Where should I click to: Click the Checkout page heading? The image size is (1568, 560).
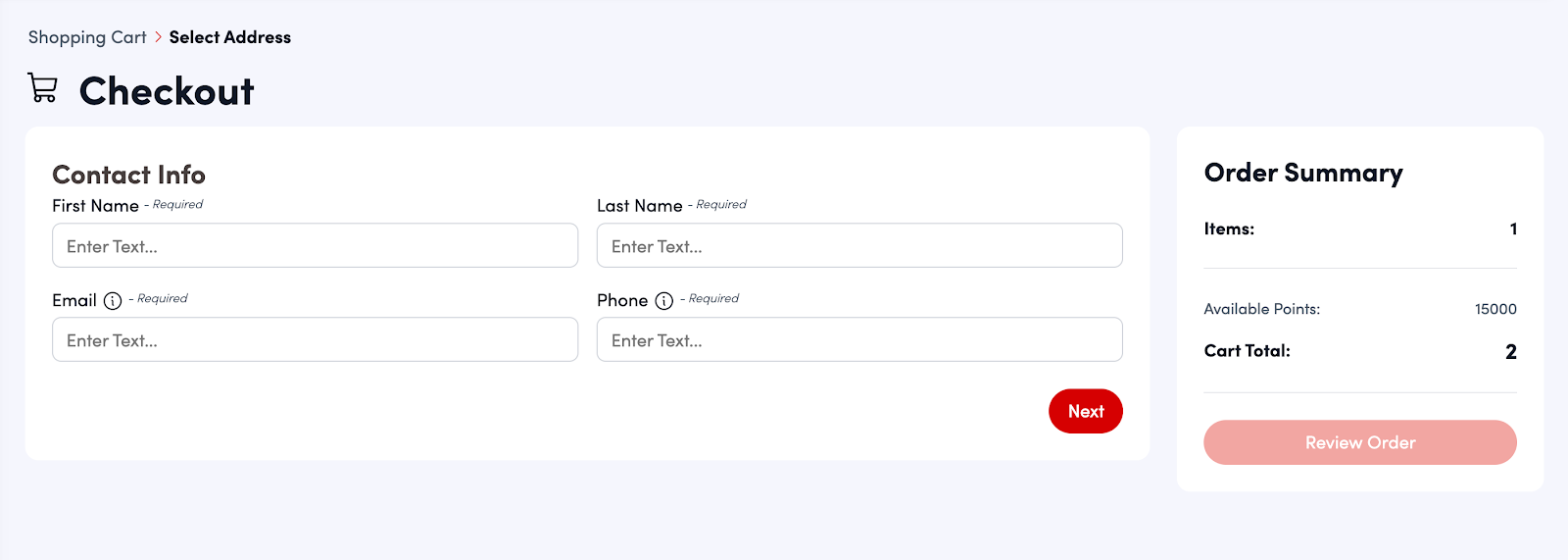coord(167,91)
